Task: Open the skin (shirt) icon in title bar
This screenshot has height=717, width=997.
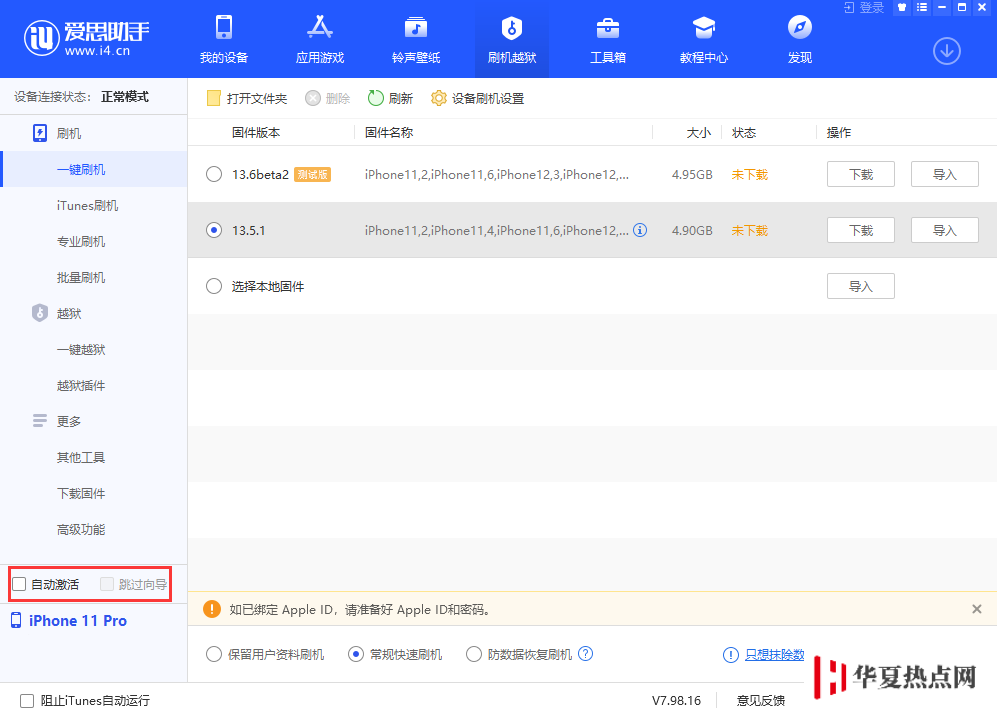Action: 902,8
